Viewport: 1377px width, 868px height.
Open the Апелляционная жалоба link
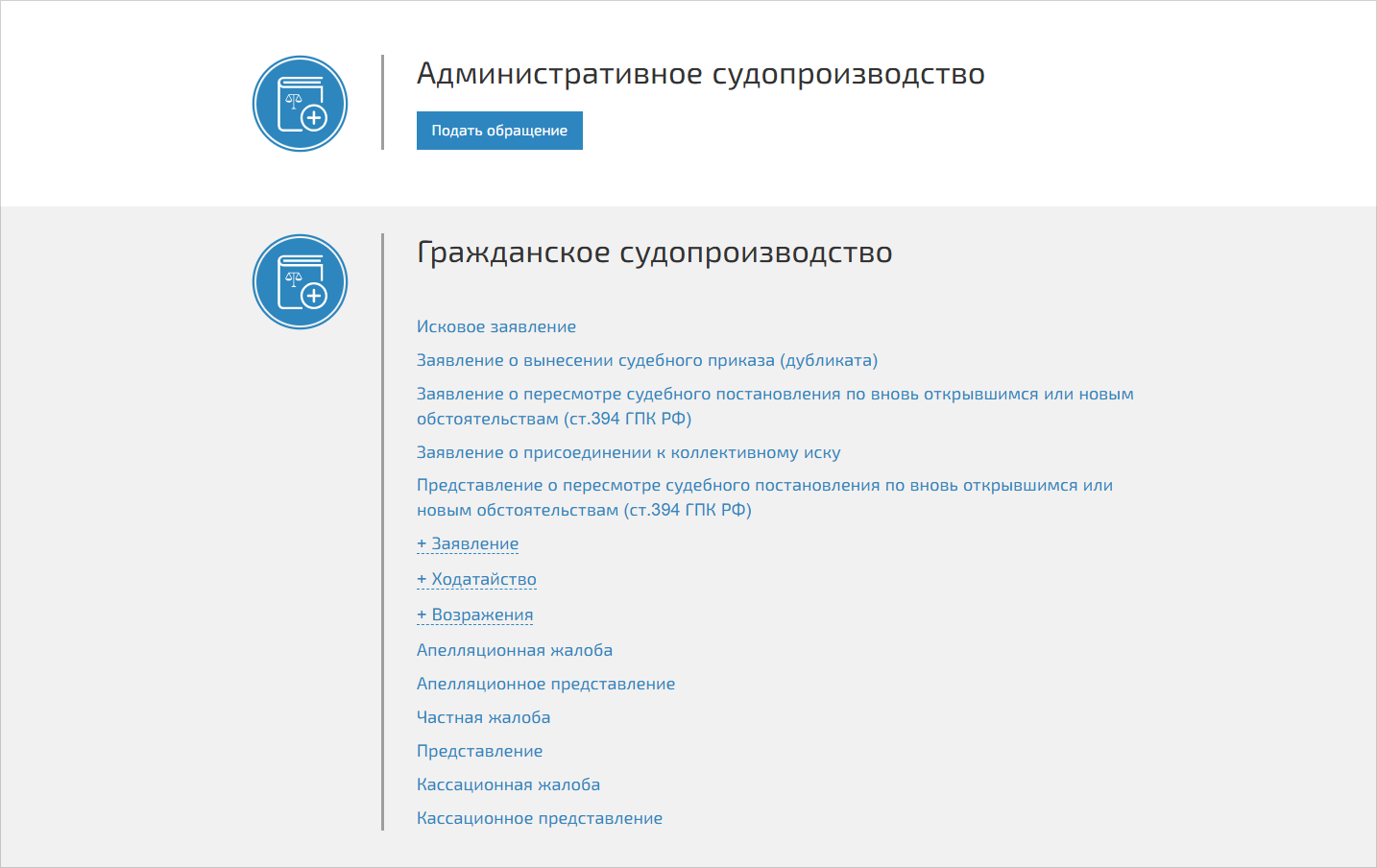tap(515, 650)
